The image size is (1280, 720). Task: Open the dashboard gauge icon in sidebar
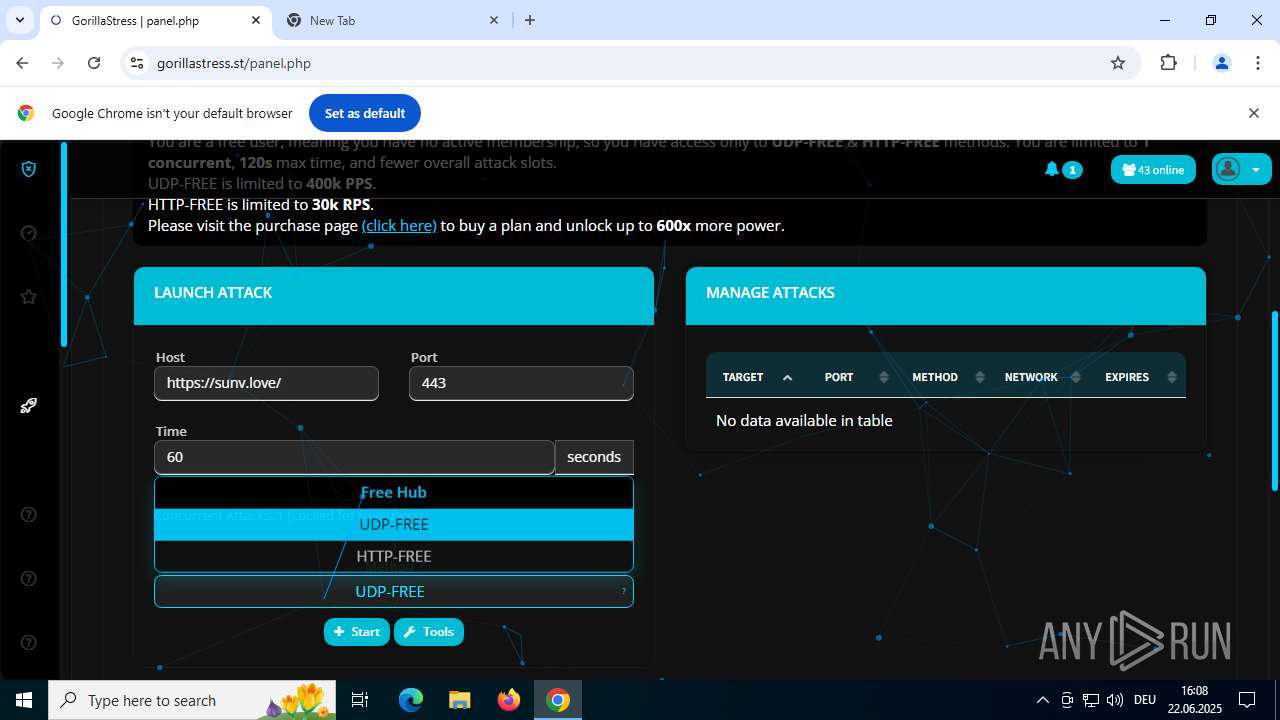coord(29,233)
